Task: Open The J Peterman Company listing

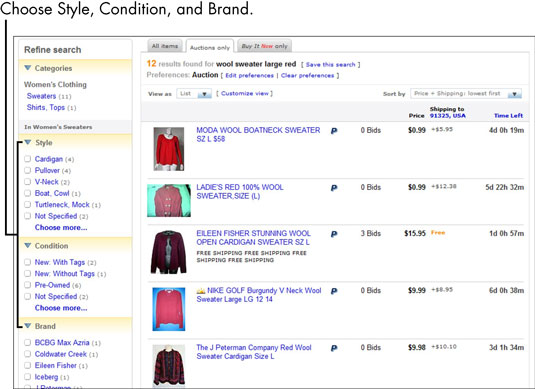Action: coord(254,352)
